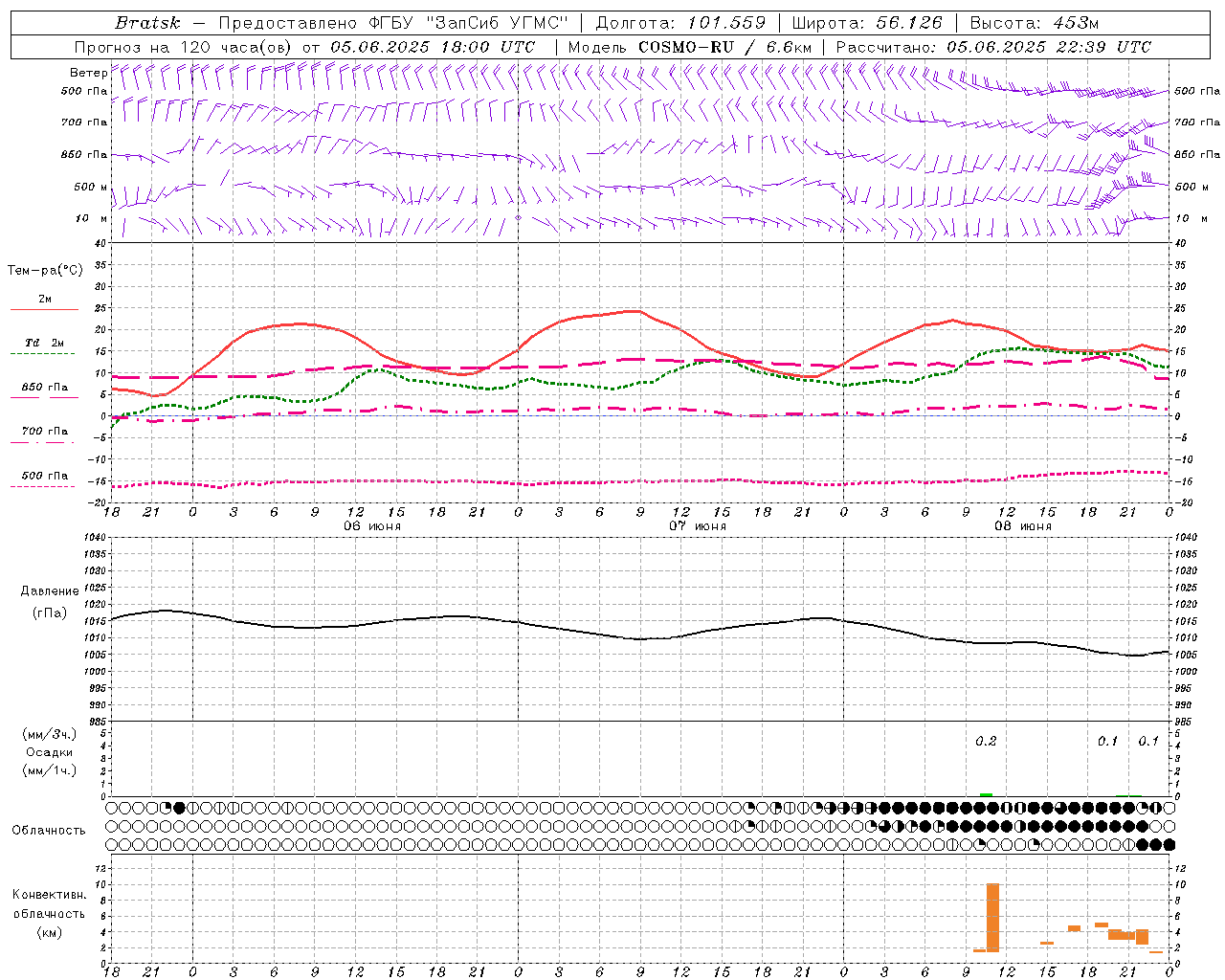The height and width of the screenshot is (980, 1225).
Task: Click the "Давление" pressure chart label
Action: pos(50,591)
